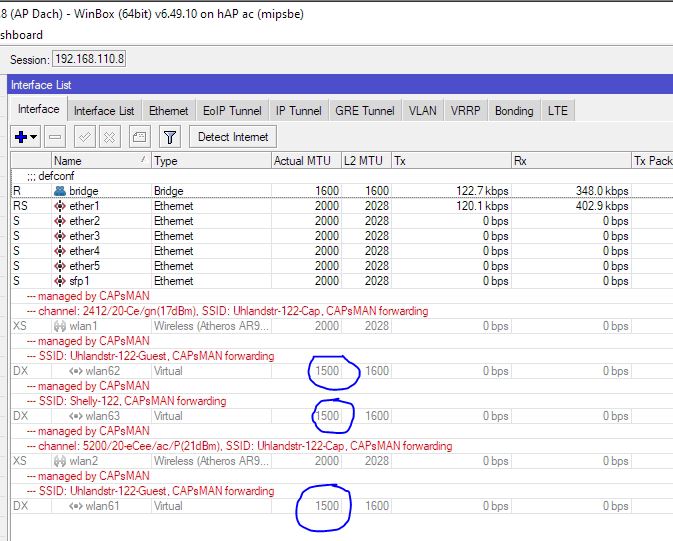The image size is (673, 541).
Task: Click the Remove (minus) toolbar button
Action: 55,136
